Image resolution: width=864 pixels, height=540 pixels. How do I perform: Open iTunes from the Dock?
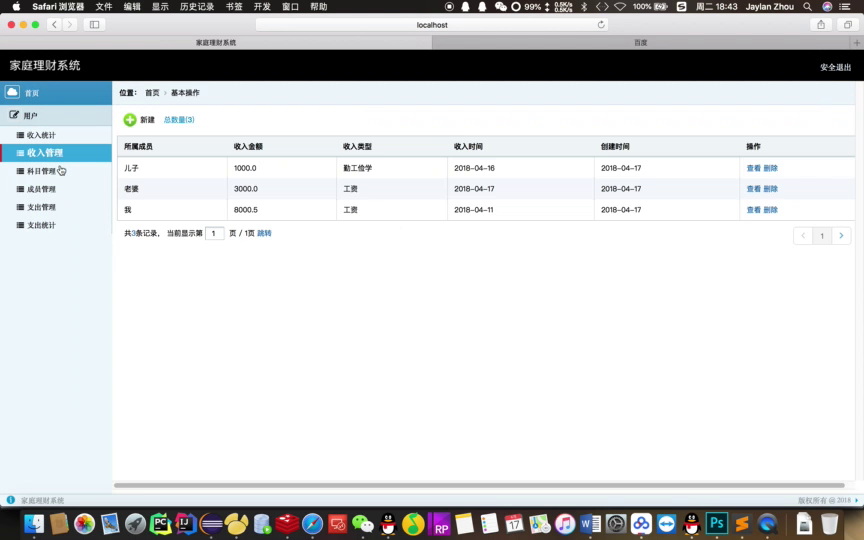pyautogui.click(x=565, y=523)
